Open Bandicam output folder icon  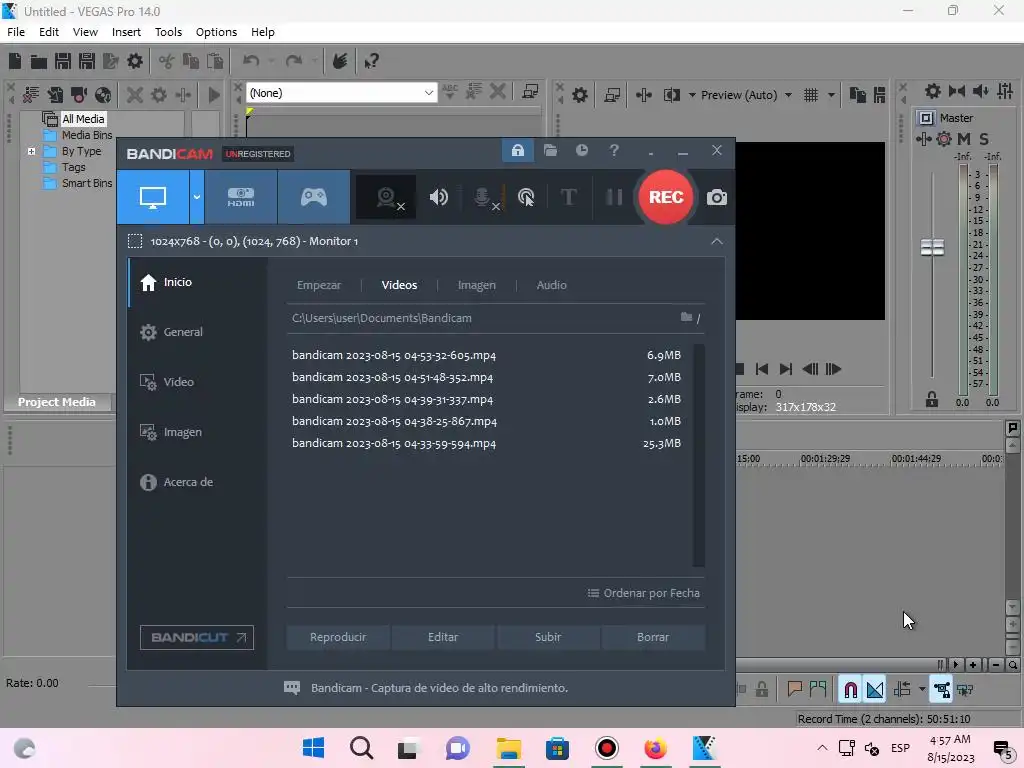pos(551,151)
